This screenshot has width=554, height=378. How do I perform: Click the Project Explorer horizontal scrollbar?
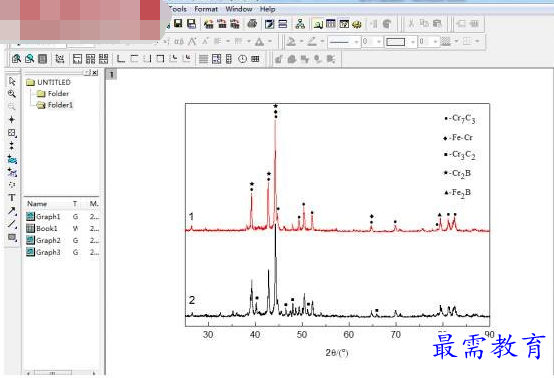click(x=61, y=373)
